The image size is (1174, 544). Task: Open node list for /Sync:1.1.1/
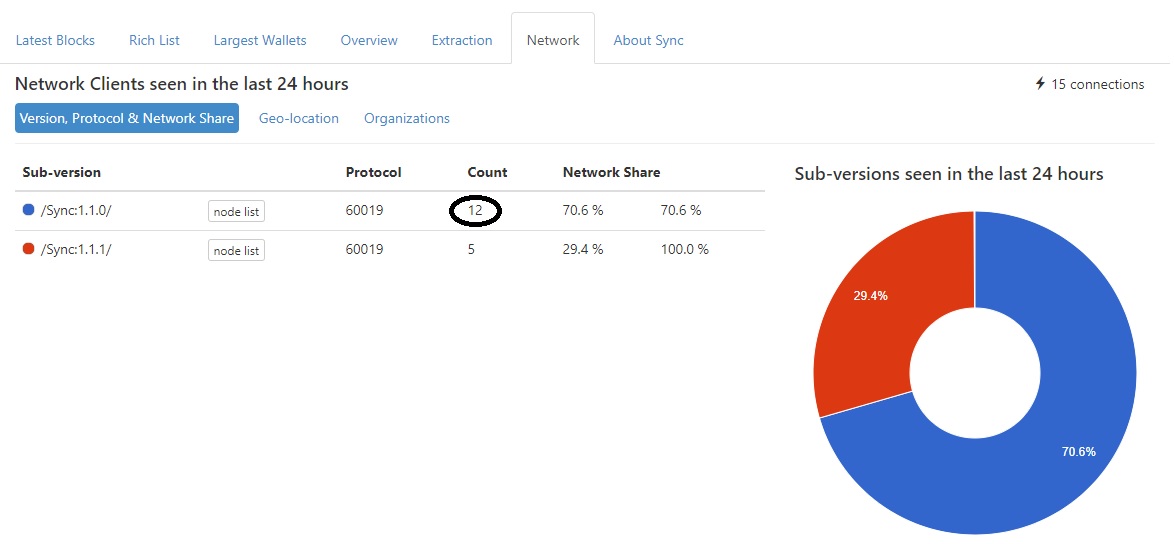[236, 251]
